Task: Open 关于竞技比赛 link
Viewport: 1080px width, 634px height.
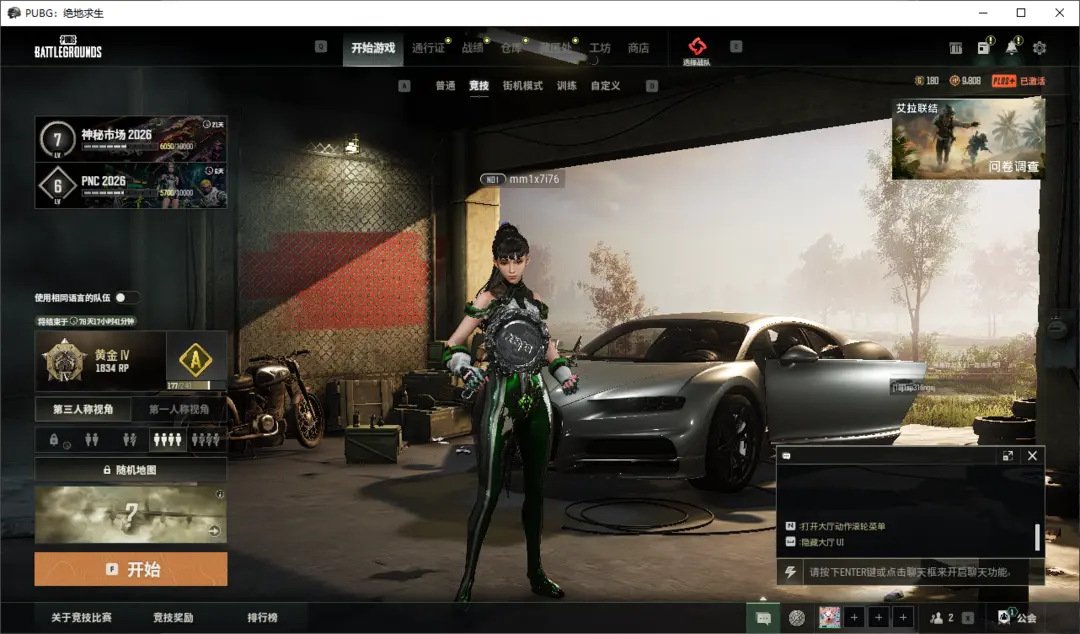Action: (x=81, y=617)
